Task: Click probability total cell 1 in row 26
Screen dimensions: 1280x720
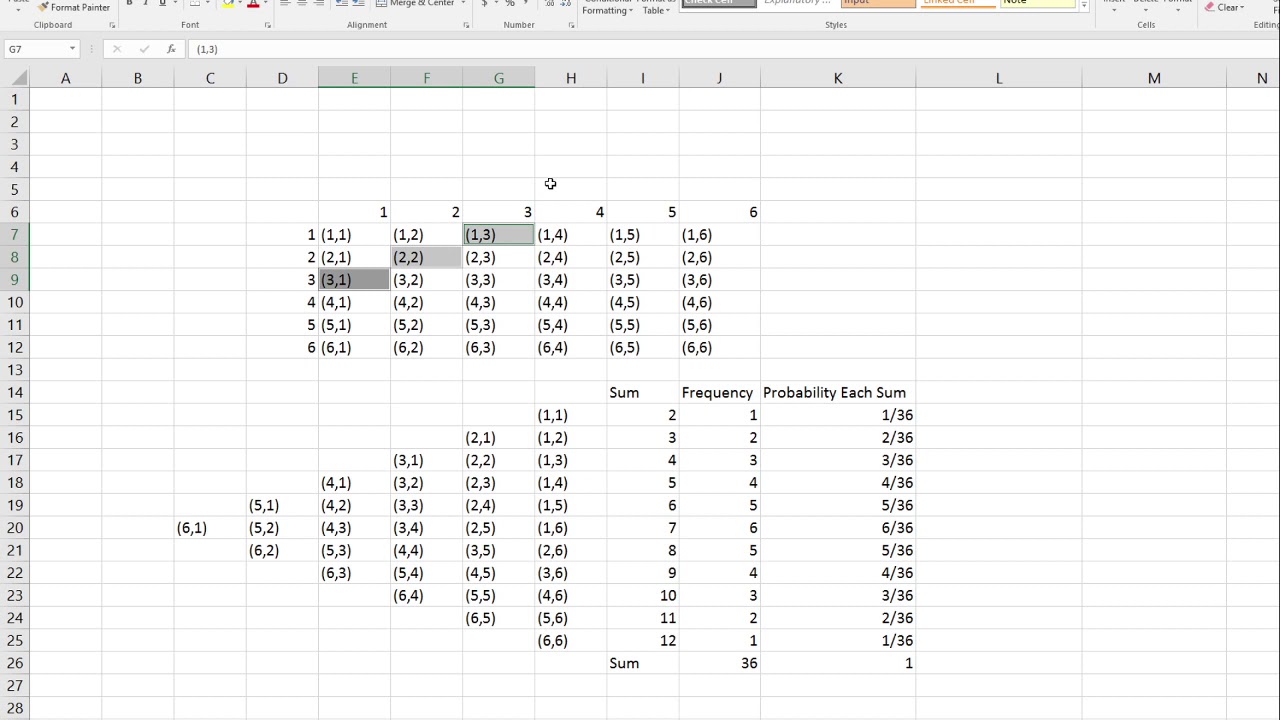Action: 838,663
